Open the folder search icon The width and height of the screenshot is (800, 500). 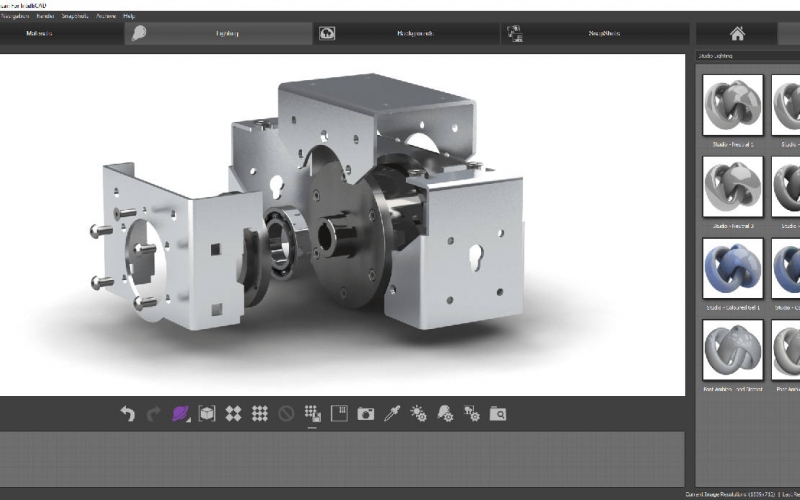[498, 413]
